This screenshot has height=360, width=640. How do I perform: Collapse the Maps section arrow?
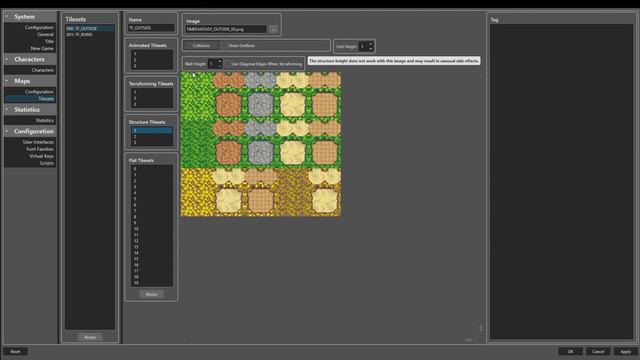7,81
